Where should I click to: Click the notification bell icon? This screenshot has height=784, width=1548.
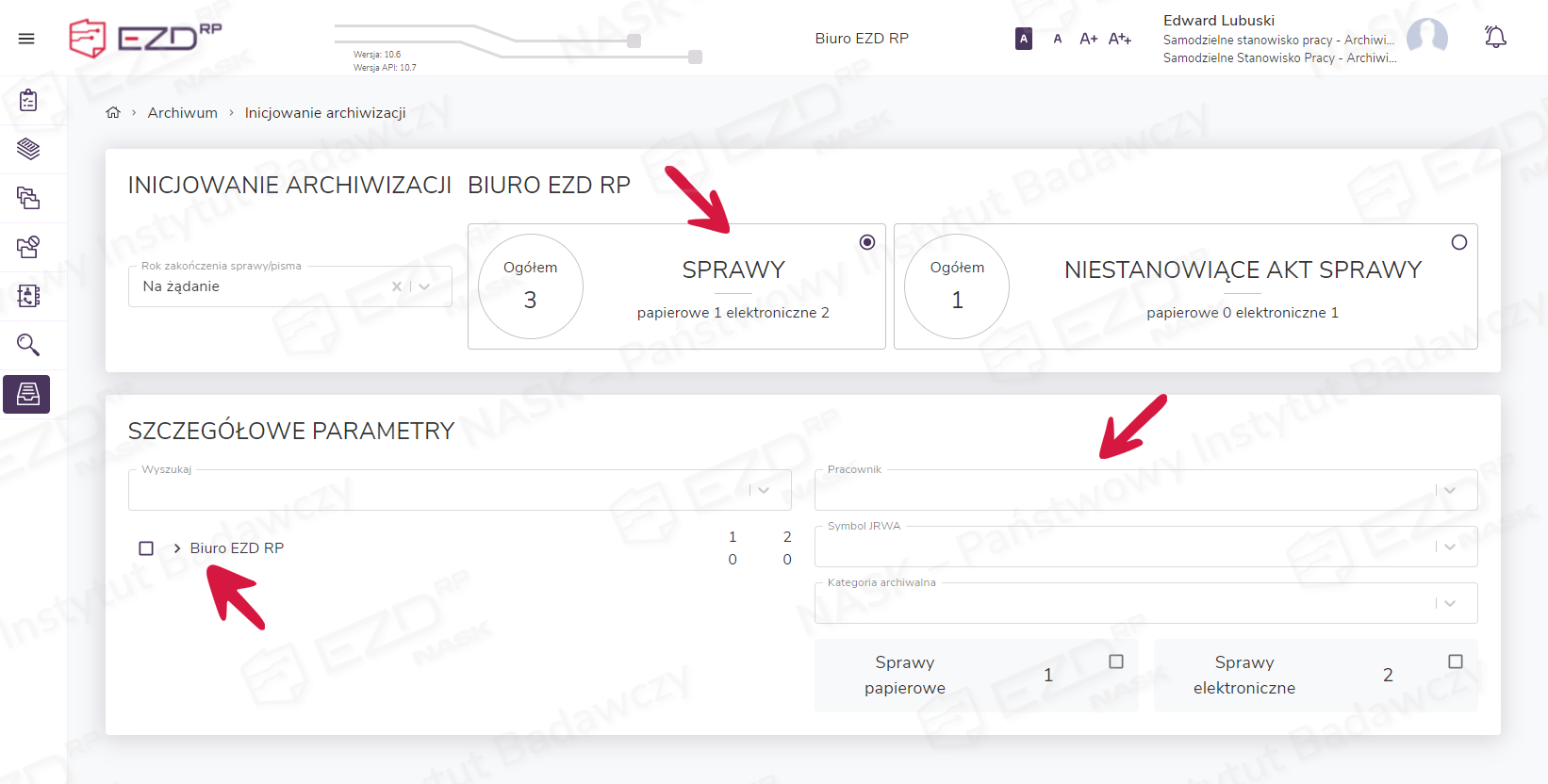point(1495,38)
